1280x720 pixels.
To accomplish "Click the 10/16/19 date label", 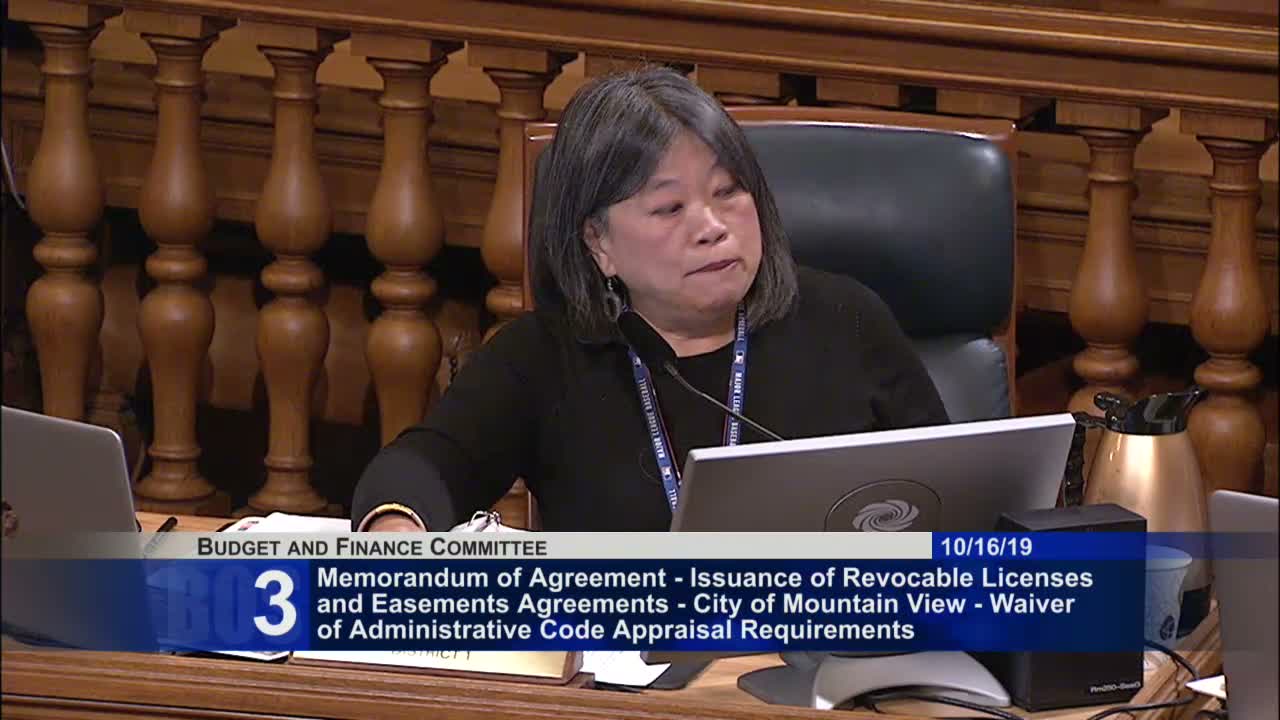I will 986,546.
